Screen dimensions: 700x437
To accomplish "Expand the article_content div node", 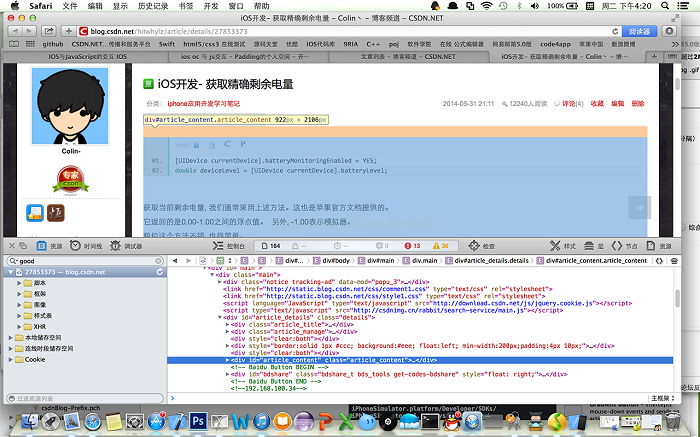I will (x=227, y=360).
